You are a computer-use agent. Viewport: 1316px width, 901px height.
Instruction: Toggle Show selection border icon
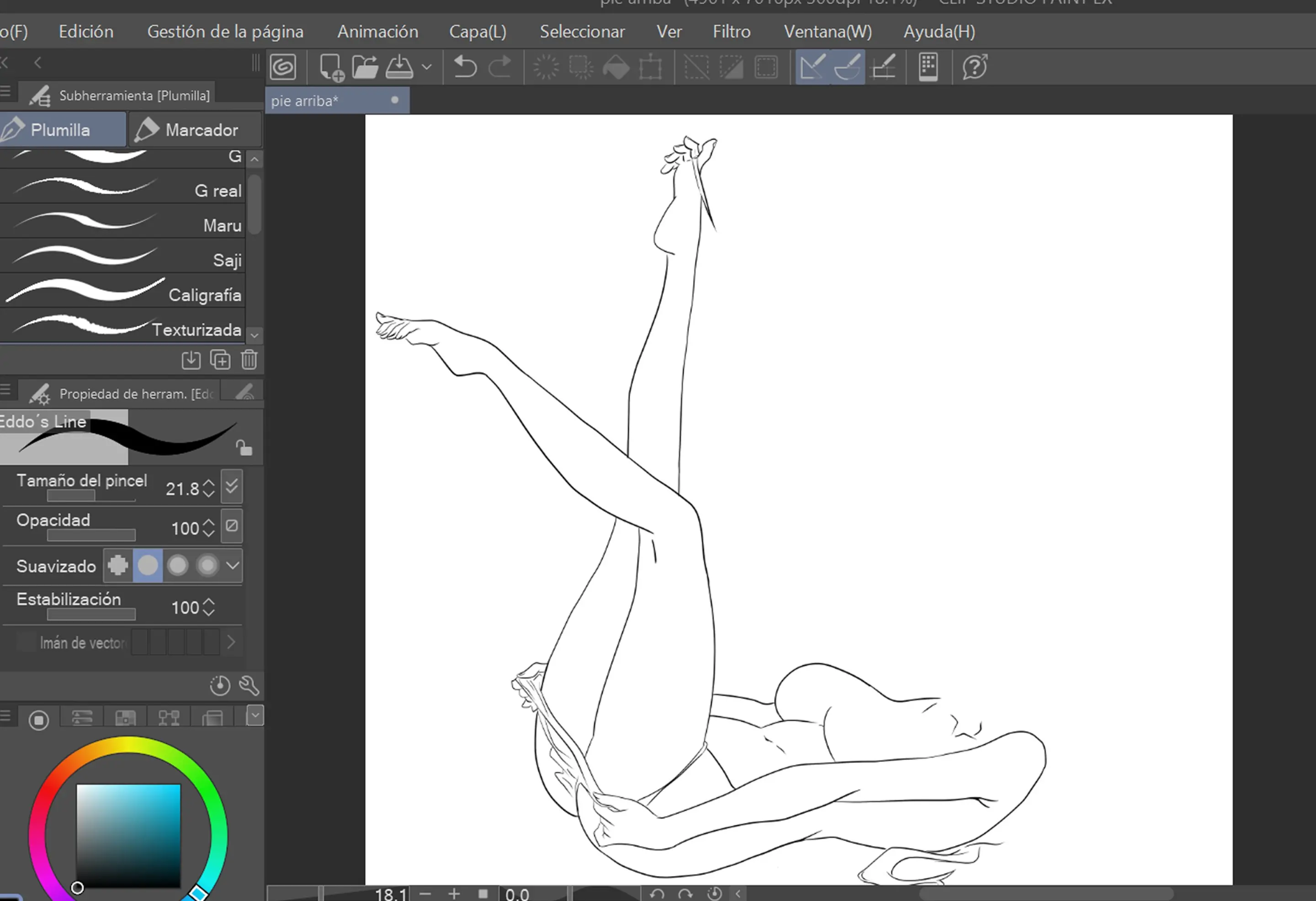coord(766,68)
